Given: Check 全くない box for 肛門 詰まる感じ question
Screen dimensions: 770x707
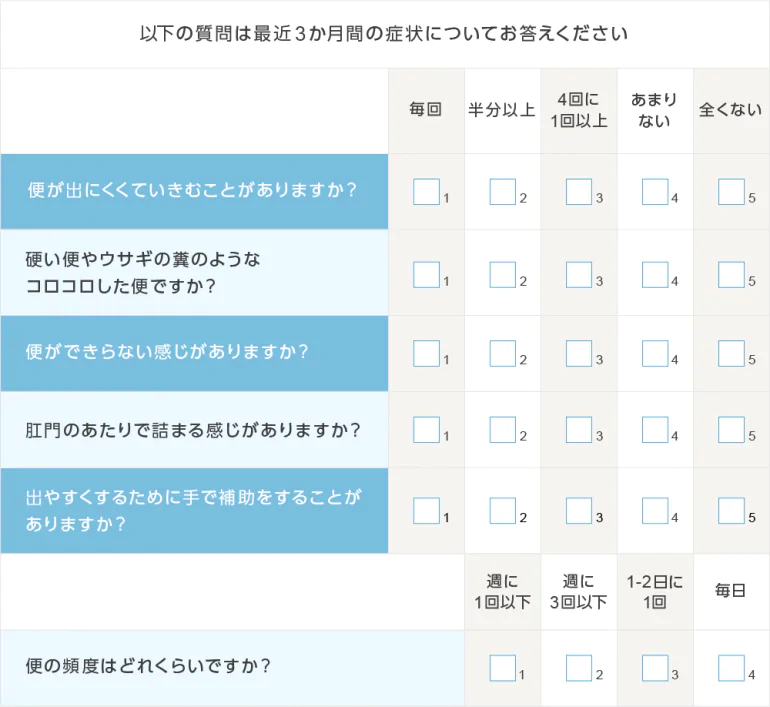Looking at the screenshot, I should click(x=731, y=430).
